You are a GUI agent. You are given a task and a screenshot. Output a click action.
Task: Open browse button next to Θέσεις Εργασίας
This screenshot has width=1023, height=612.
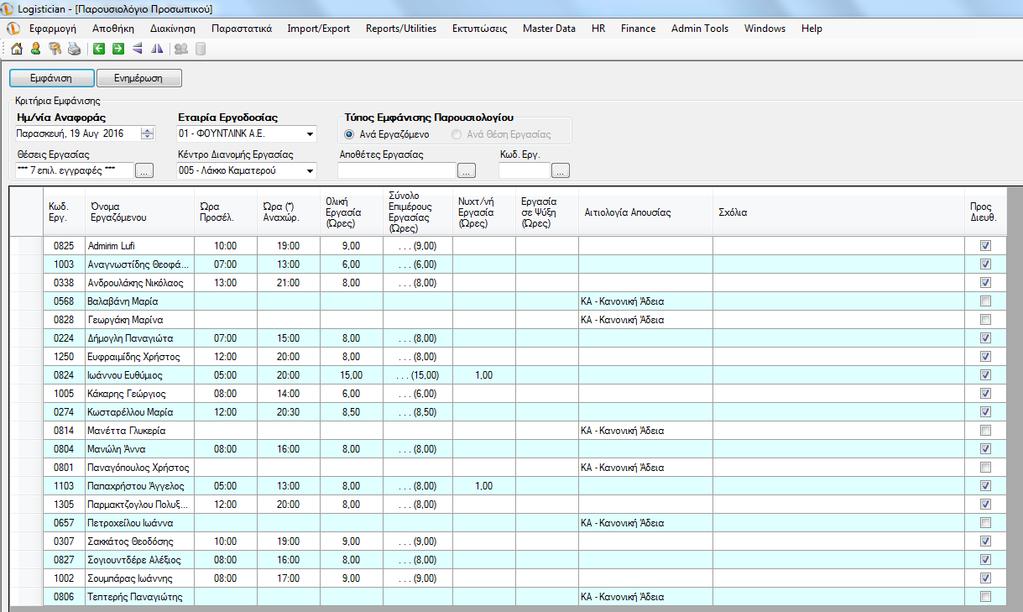tap(144, 171)
